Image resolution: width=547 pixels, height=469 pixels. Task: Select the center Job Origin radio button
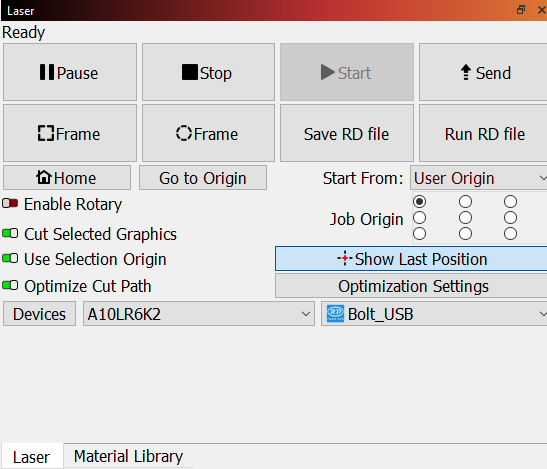click(x=465, y=218)
